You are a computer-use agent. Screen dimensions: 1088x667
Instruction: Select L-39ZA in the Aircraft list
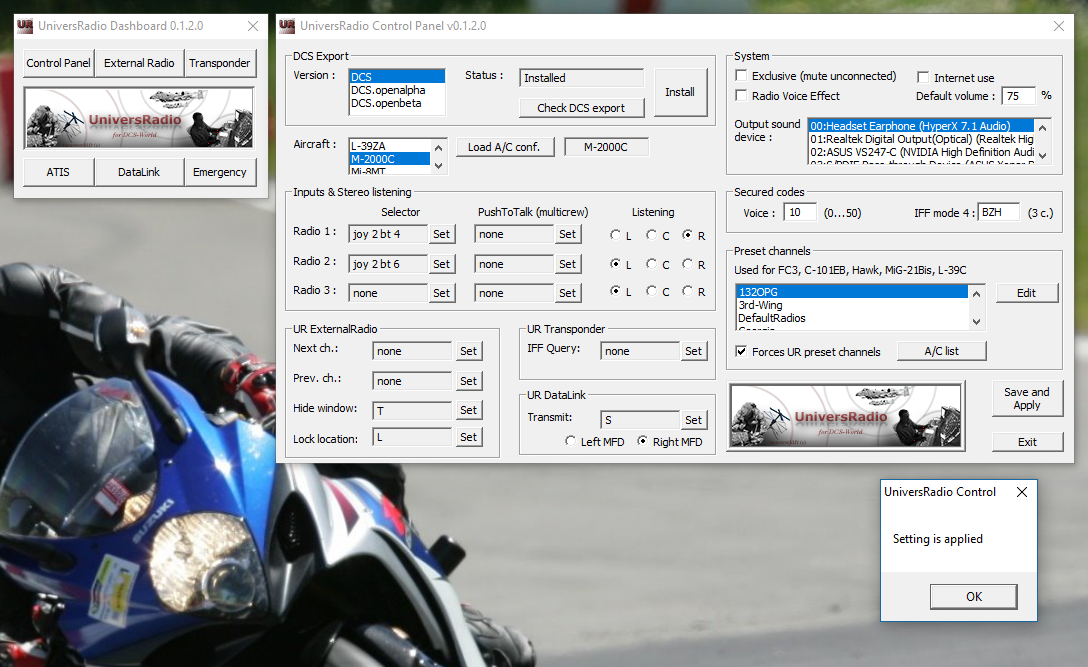pyautogui.click(x=389, y=146)
